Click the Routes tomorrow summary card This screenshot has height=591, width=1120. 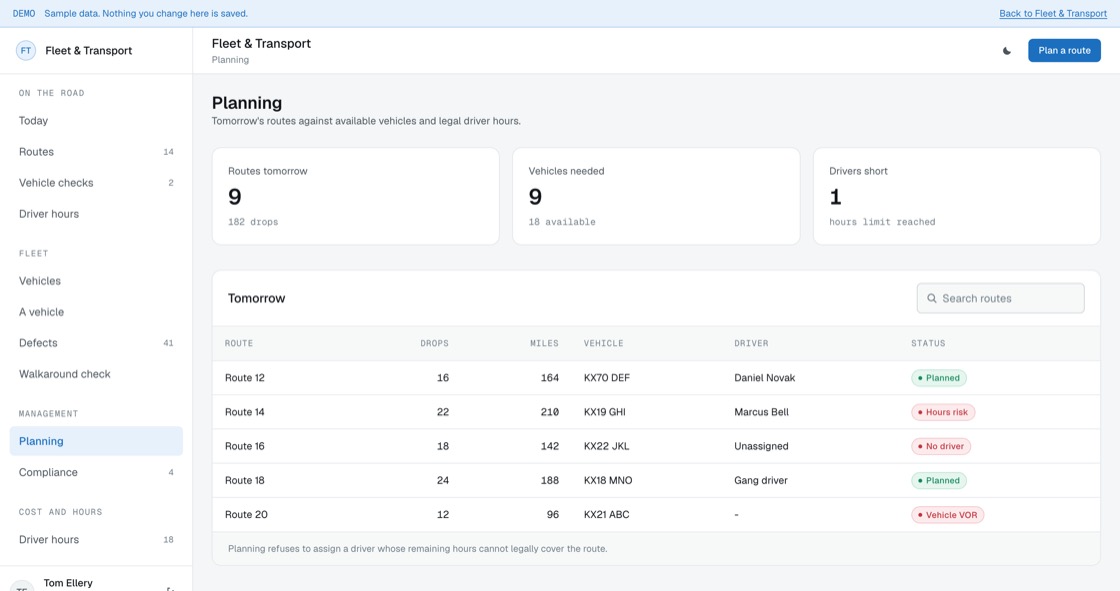[x=356, y=197]
